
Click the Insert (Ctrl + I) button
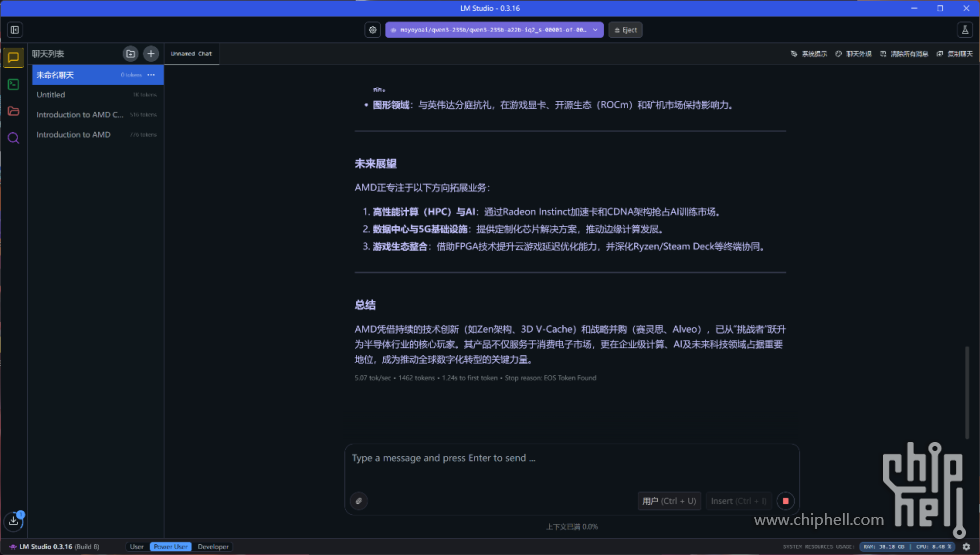[738, 501]
